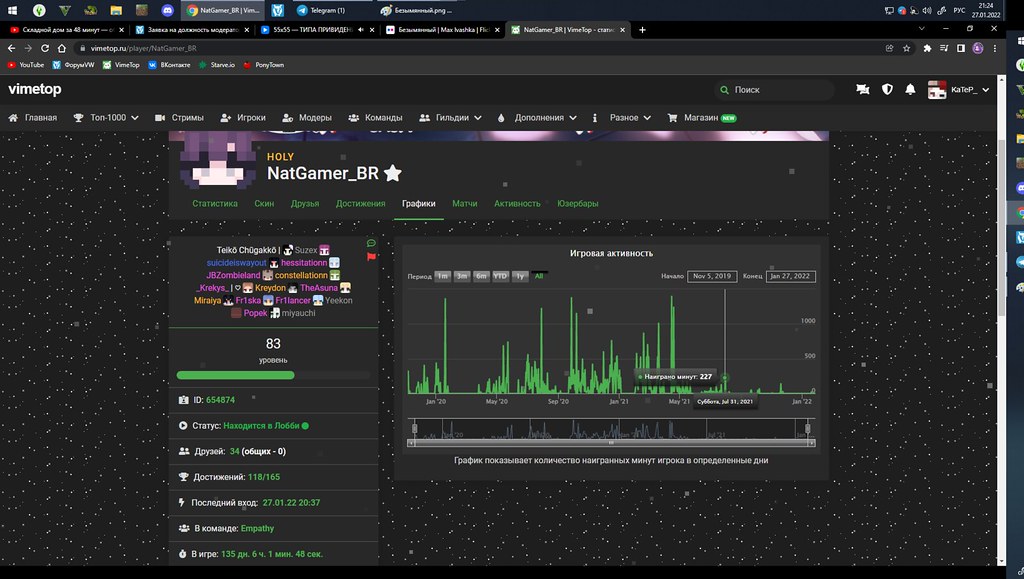Select the 1m period range button

[443, 276]
